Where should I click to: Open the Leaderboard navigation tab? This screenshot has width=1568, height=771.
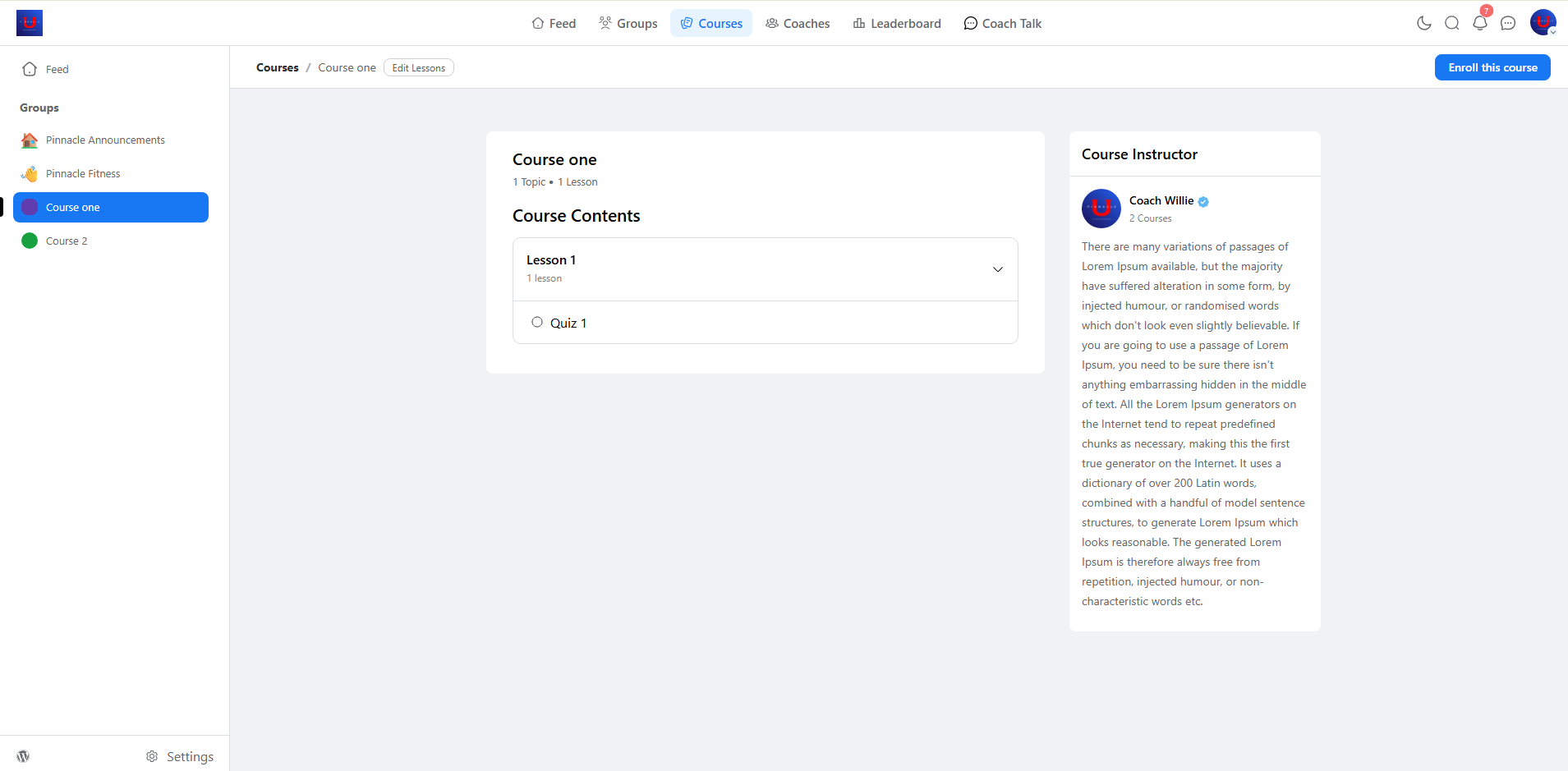(897, 23)
